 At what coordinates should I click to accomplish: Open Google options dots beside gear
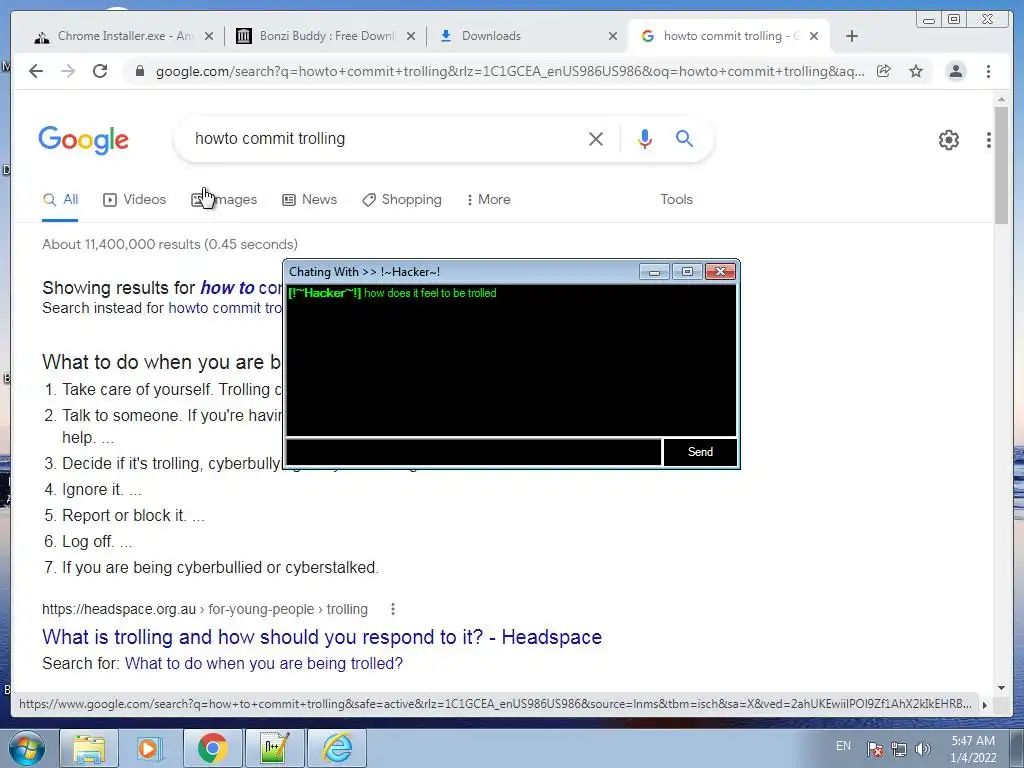pyautogui.click(x=989, y=140)
